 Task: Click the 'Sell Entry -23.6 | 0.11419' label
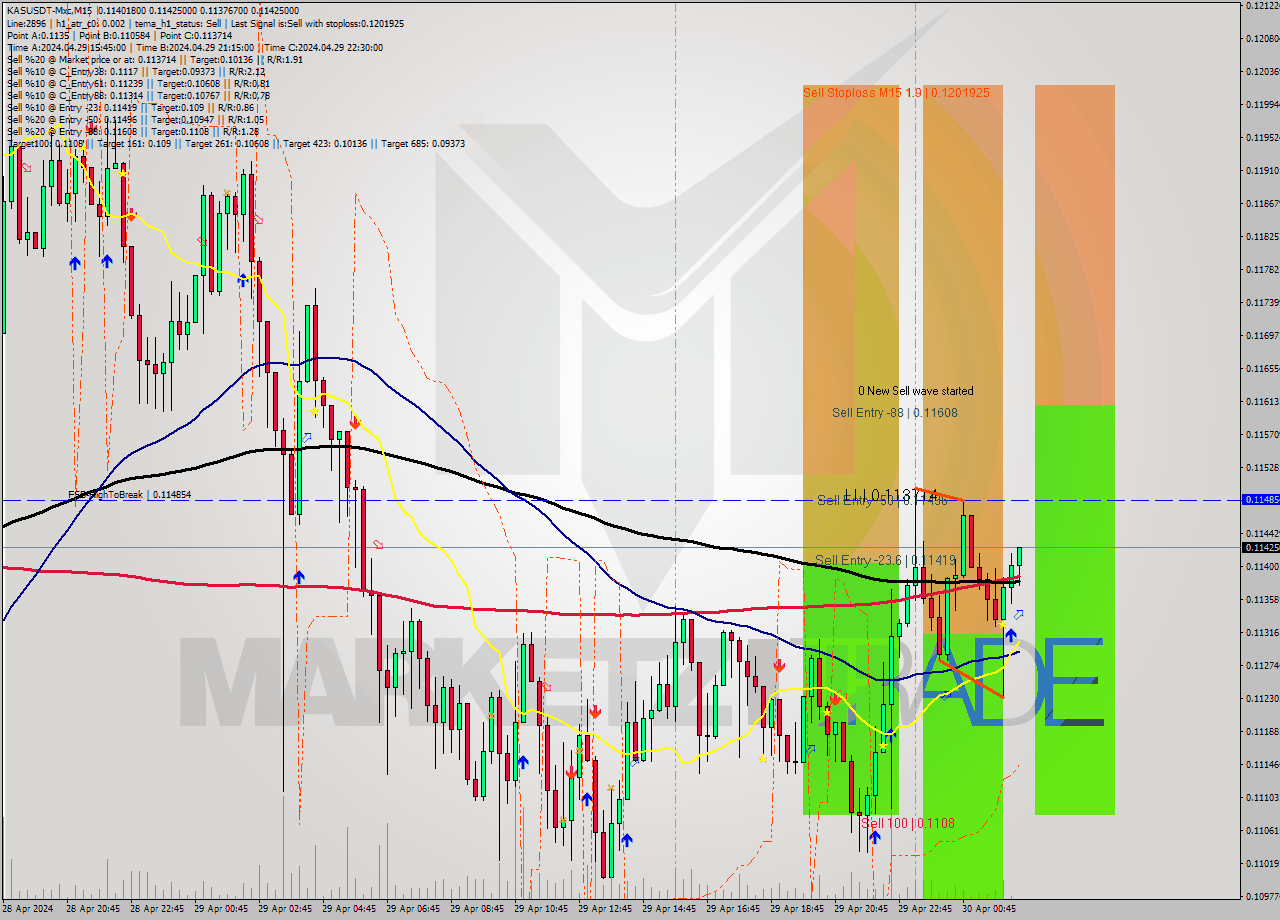(884, 560)
